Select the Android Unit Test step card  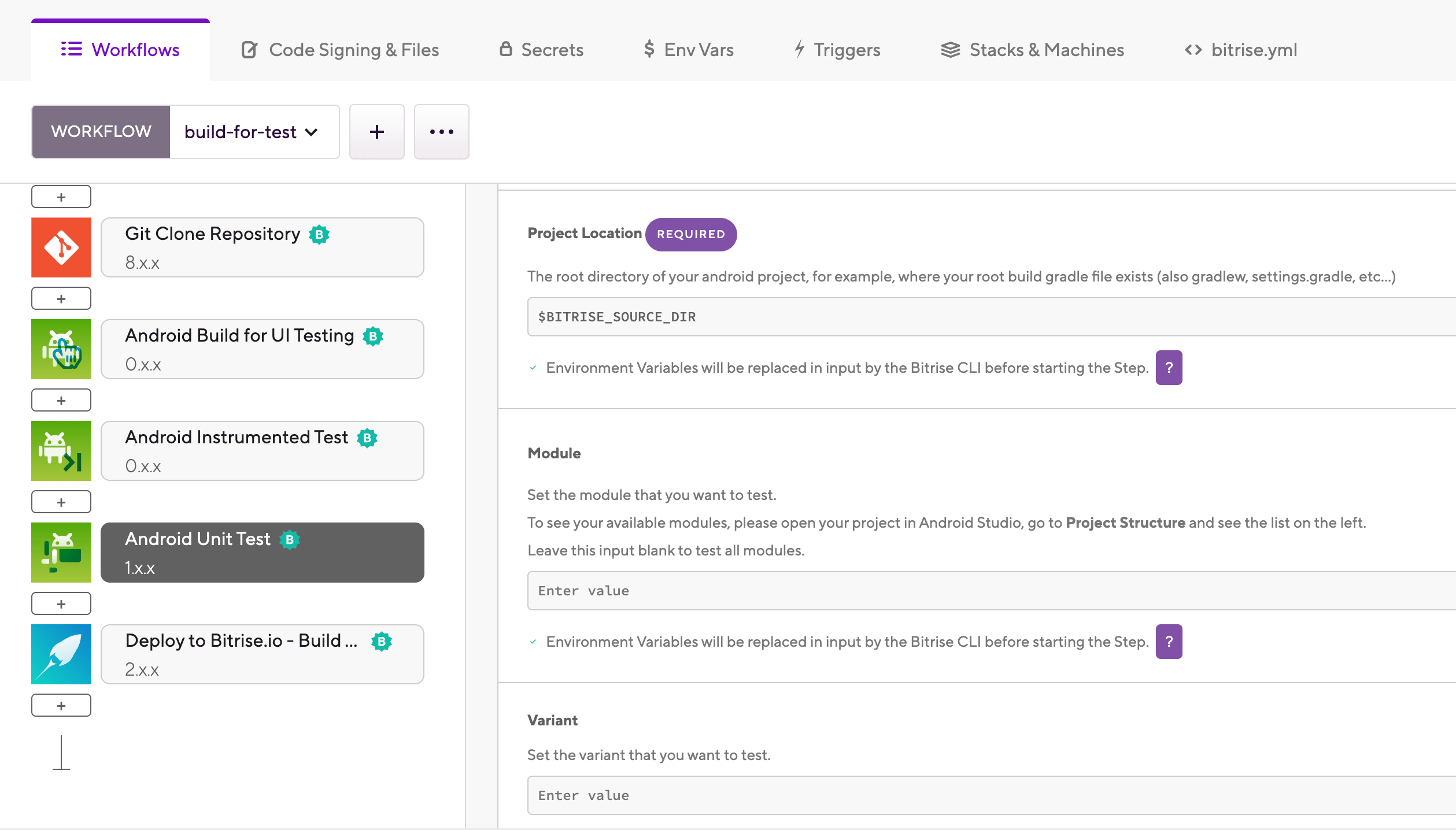pyautogui.click(x=263, y=553)
